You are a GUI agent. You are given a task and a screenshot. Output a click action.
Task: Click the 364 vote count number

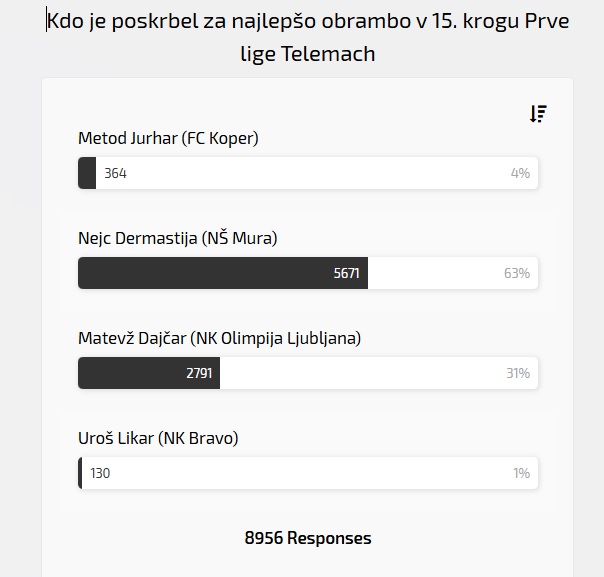point(115,173)
